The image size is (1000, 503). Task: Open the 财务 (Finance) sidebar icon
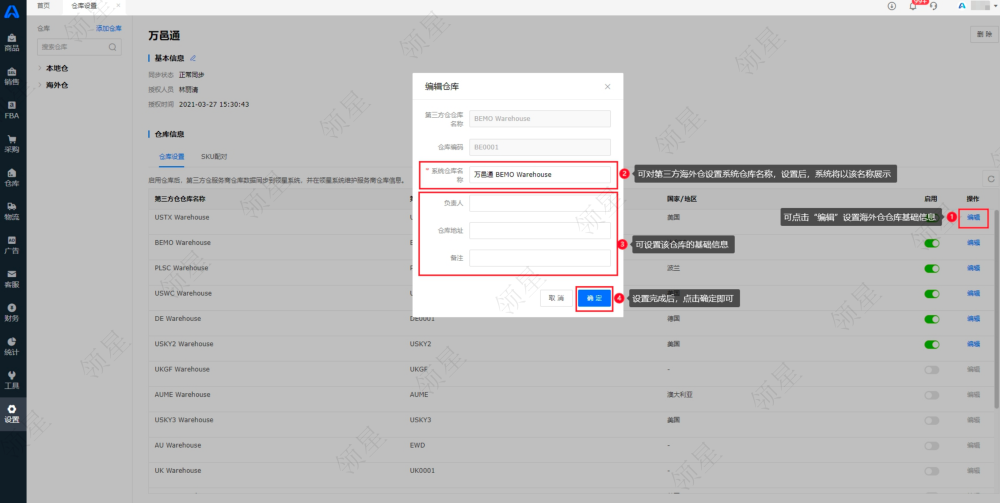pos(12,312)
